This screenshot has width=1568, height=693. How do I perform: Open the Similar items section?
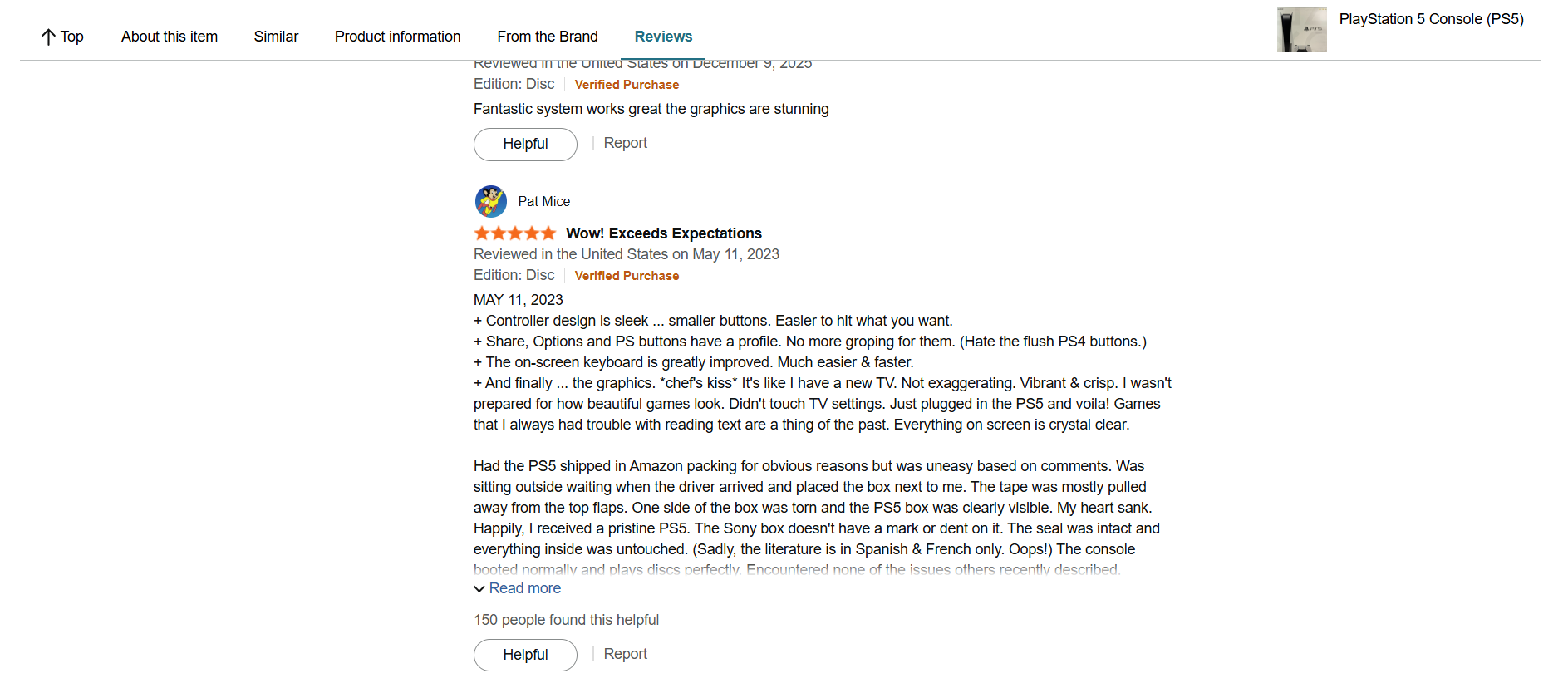(x=275, y=36)
